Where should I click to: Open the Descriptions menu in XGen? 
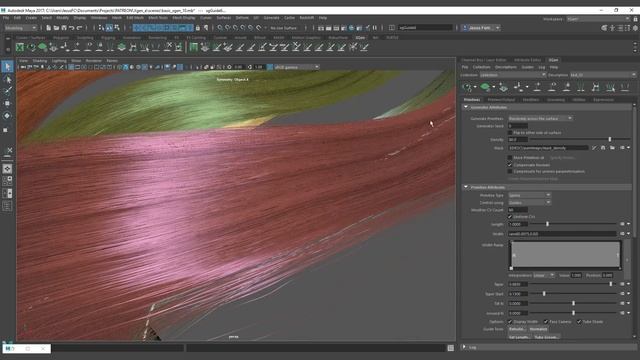tap(506, 67)
